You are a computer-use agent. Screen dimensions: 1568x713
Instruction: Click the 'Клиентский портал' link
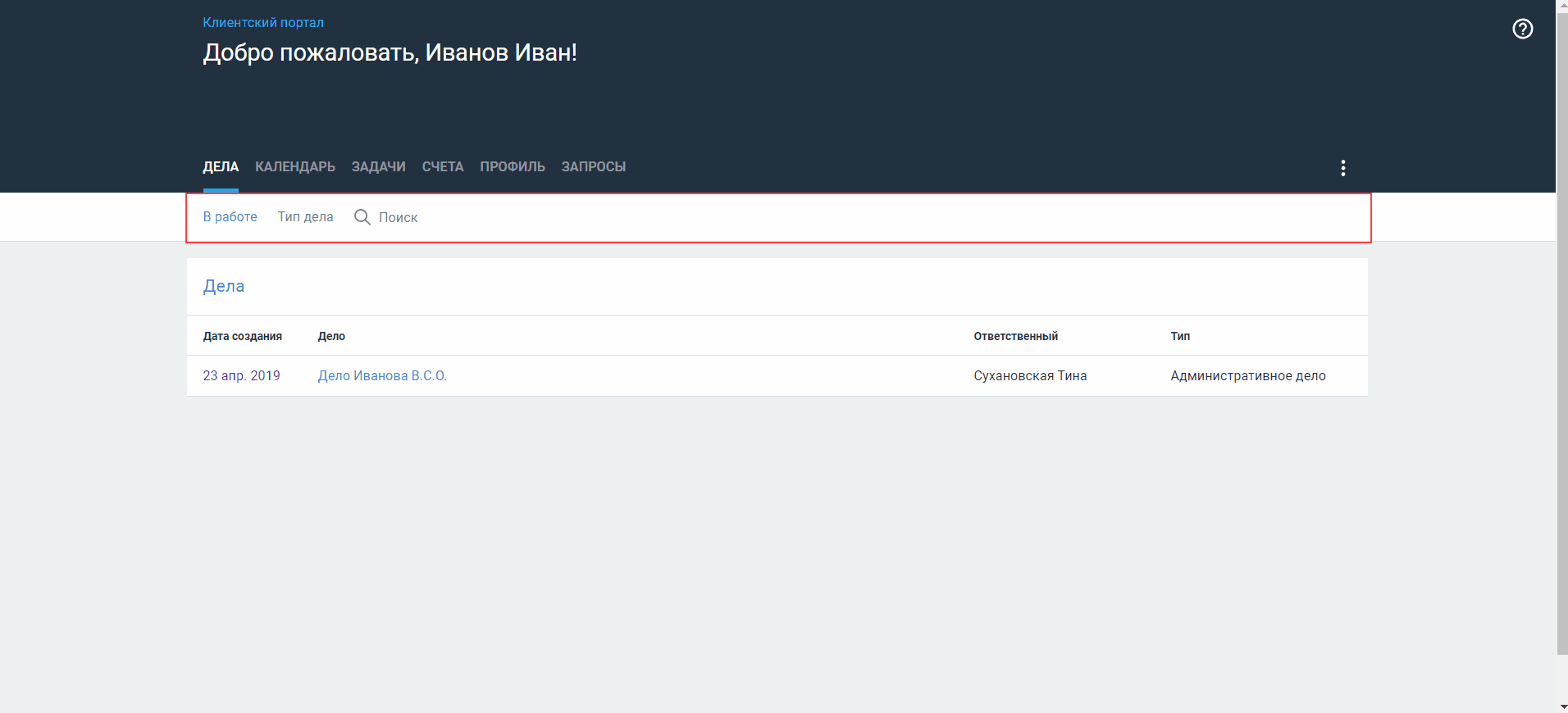[x=263, y=23]
